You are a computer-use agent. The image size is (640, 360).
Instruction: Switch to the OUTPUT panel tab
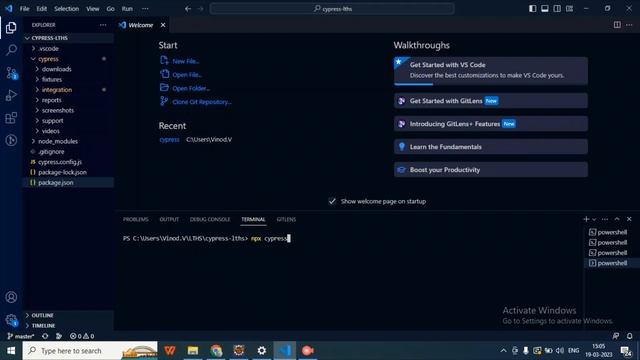click(x=169, y=219)
